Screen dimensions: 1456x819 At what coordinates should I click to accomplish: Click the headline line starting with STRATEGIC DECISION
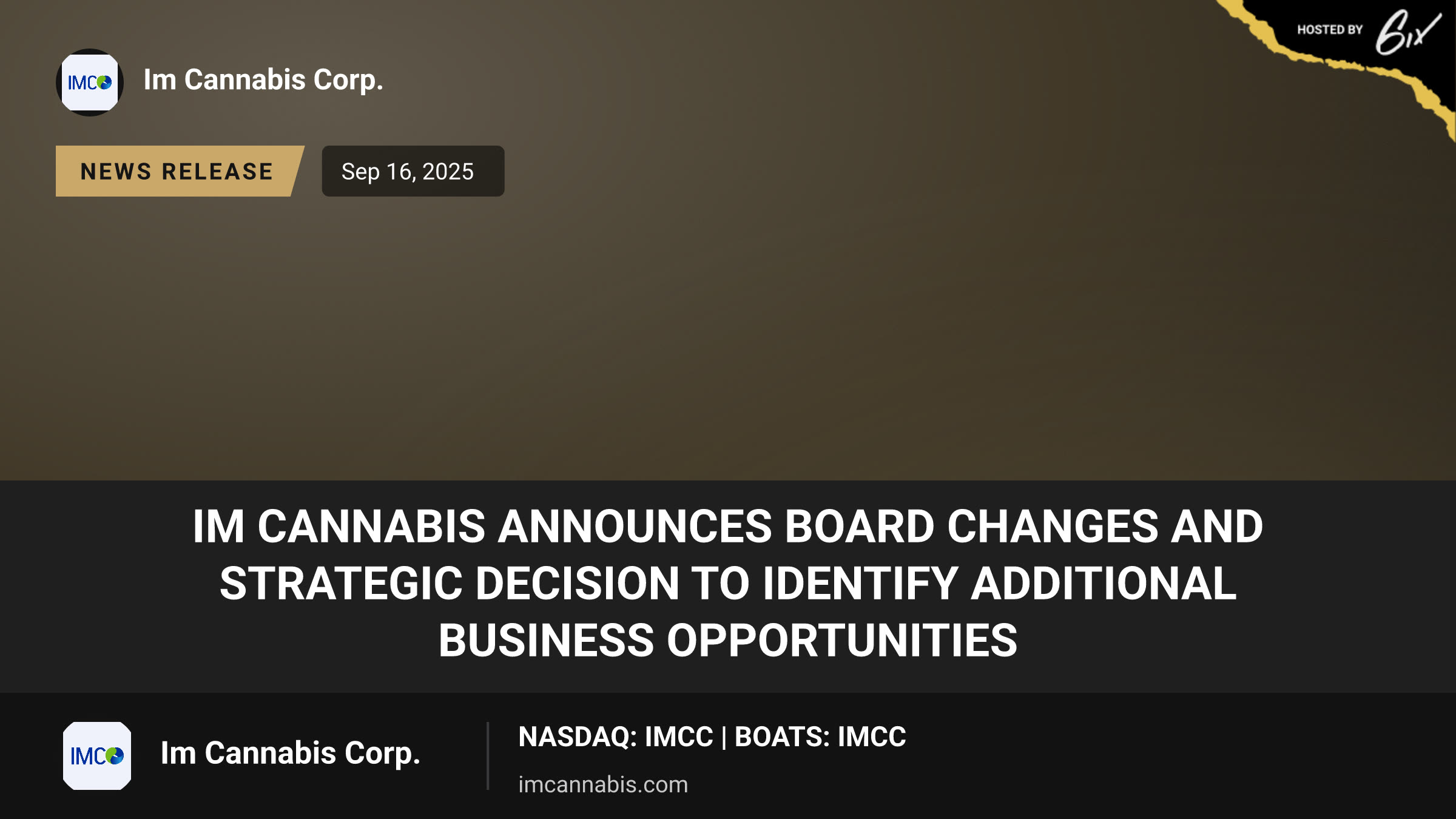728,583
